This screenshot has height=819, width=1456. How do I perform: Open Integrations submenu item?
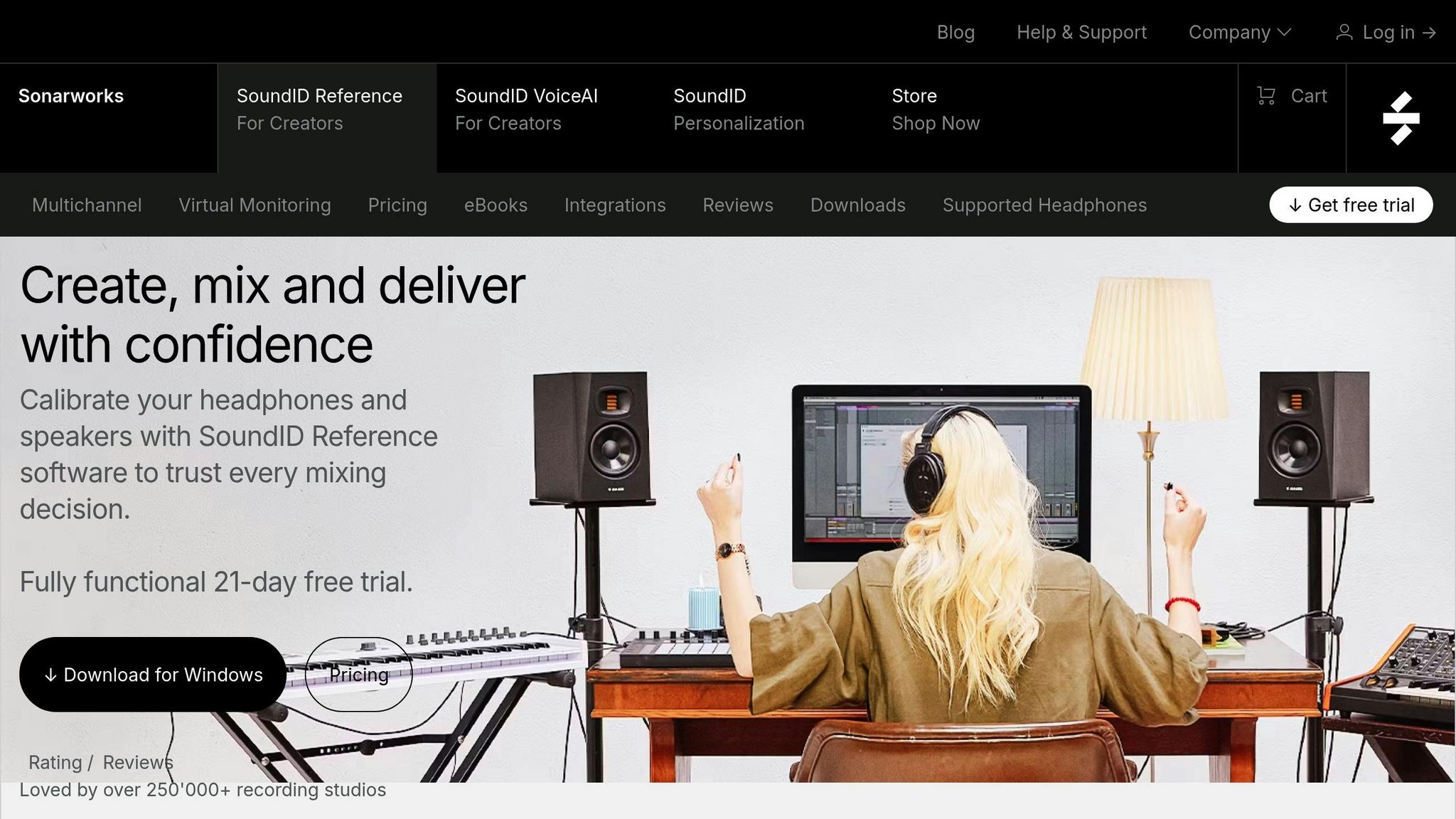pos(615,205)
